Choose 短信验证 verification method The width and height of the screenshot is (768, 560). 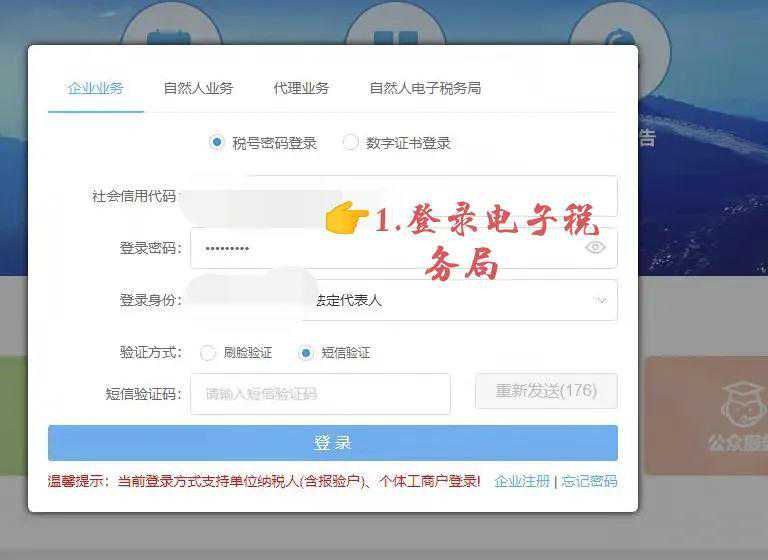point(306,353)
